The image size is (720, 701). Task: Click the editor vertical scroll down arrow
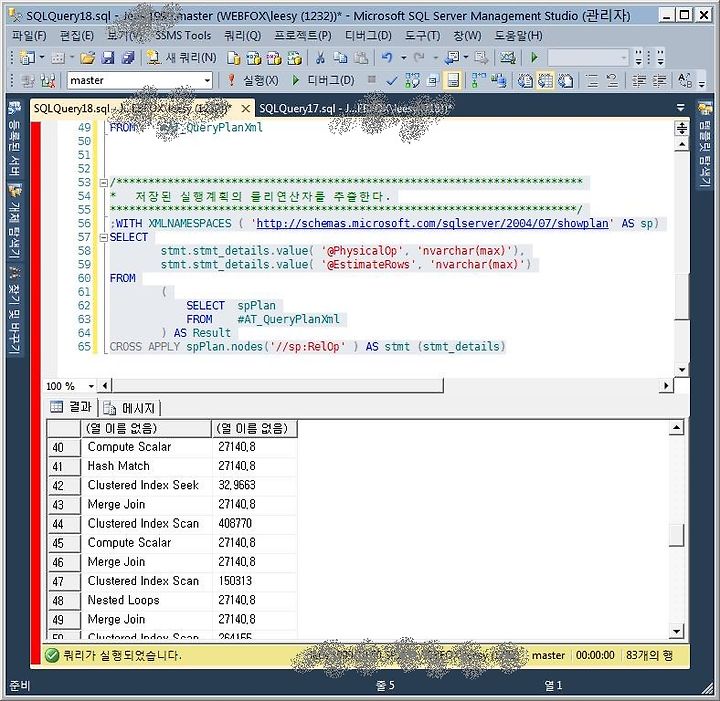click(x=681, y=370)
